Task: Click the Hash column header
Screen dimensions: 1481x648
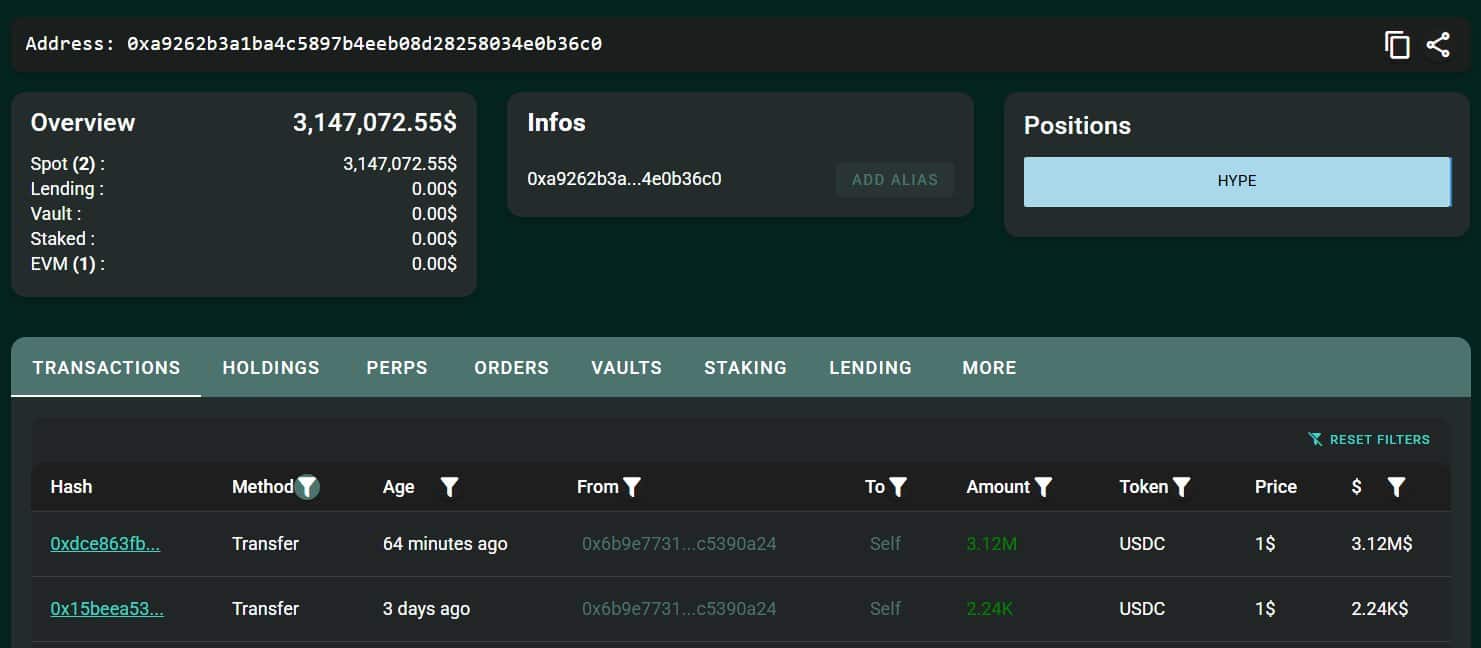Action: (71, 487)
